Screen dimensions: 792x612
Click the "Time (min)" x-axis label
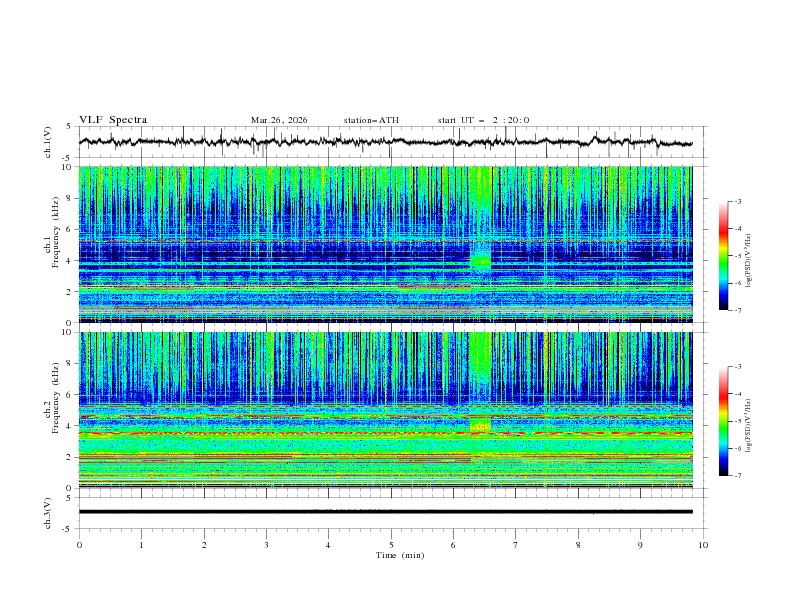click(400, 555)
